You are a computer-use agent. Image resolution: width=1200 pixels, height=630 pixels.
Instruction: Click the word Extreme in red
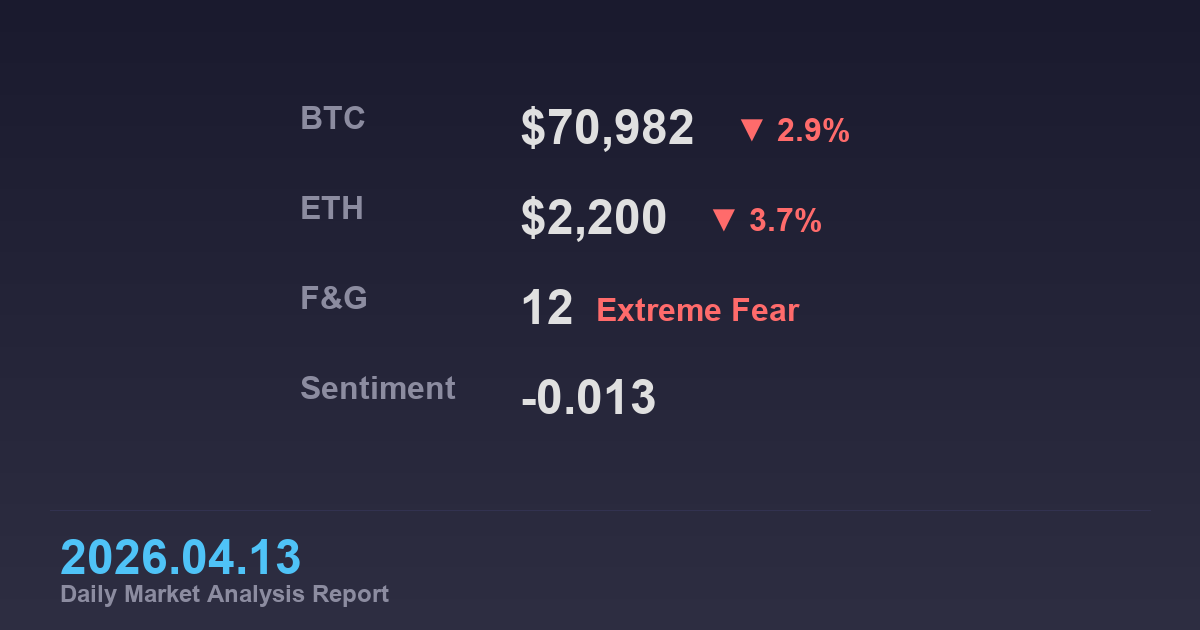click(659, 311)
